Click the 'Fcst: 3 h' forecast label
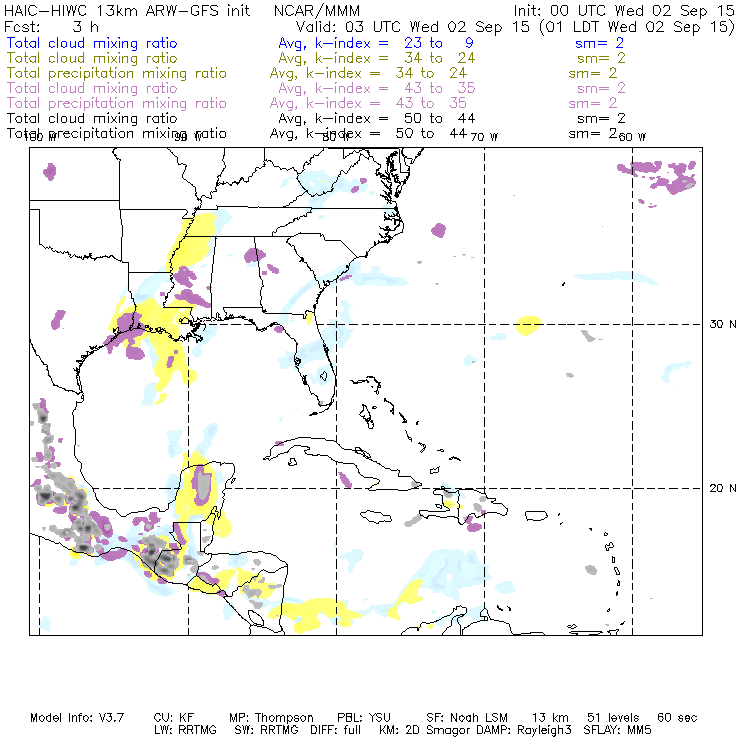The image size is (740, 740). point(51,27)
